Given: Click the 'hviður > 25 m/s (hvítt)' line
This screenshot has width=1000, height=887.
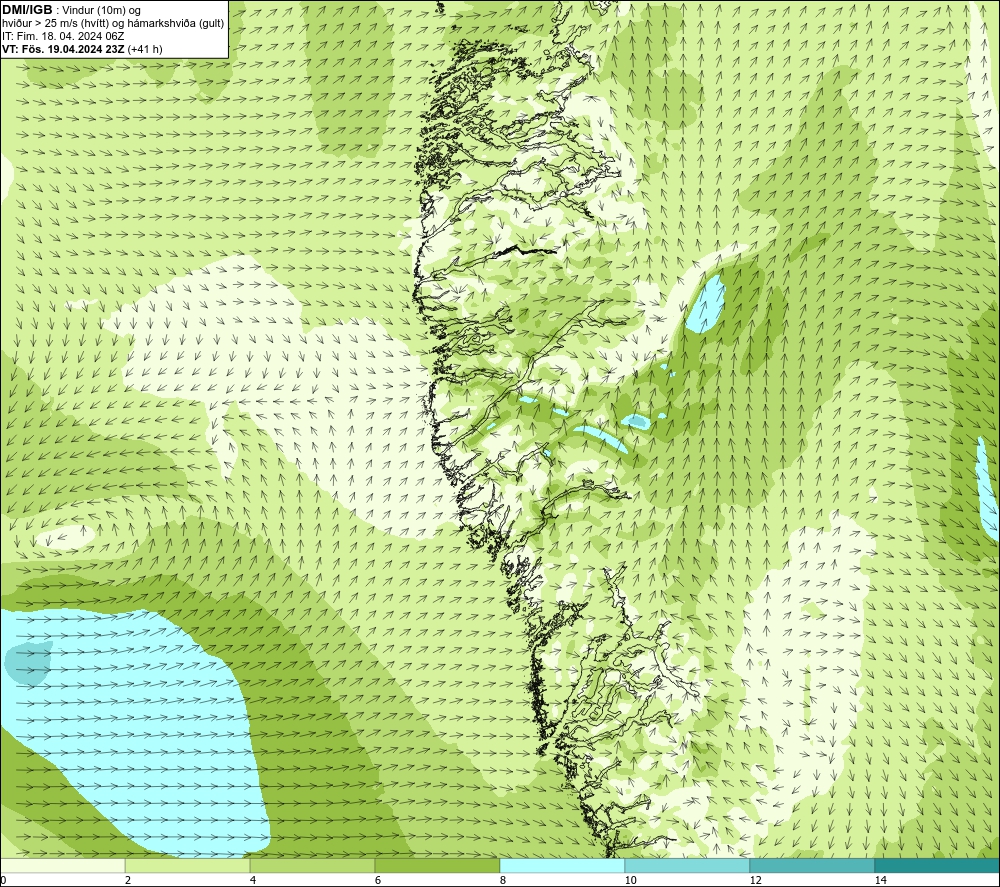Looking at the screenshot, I should tap(55, 24).
